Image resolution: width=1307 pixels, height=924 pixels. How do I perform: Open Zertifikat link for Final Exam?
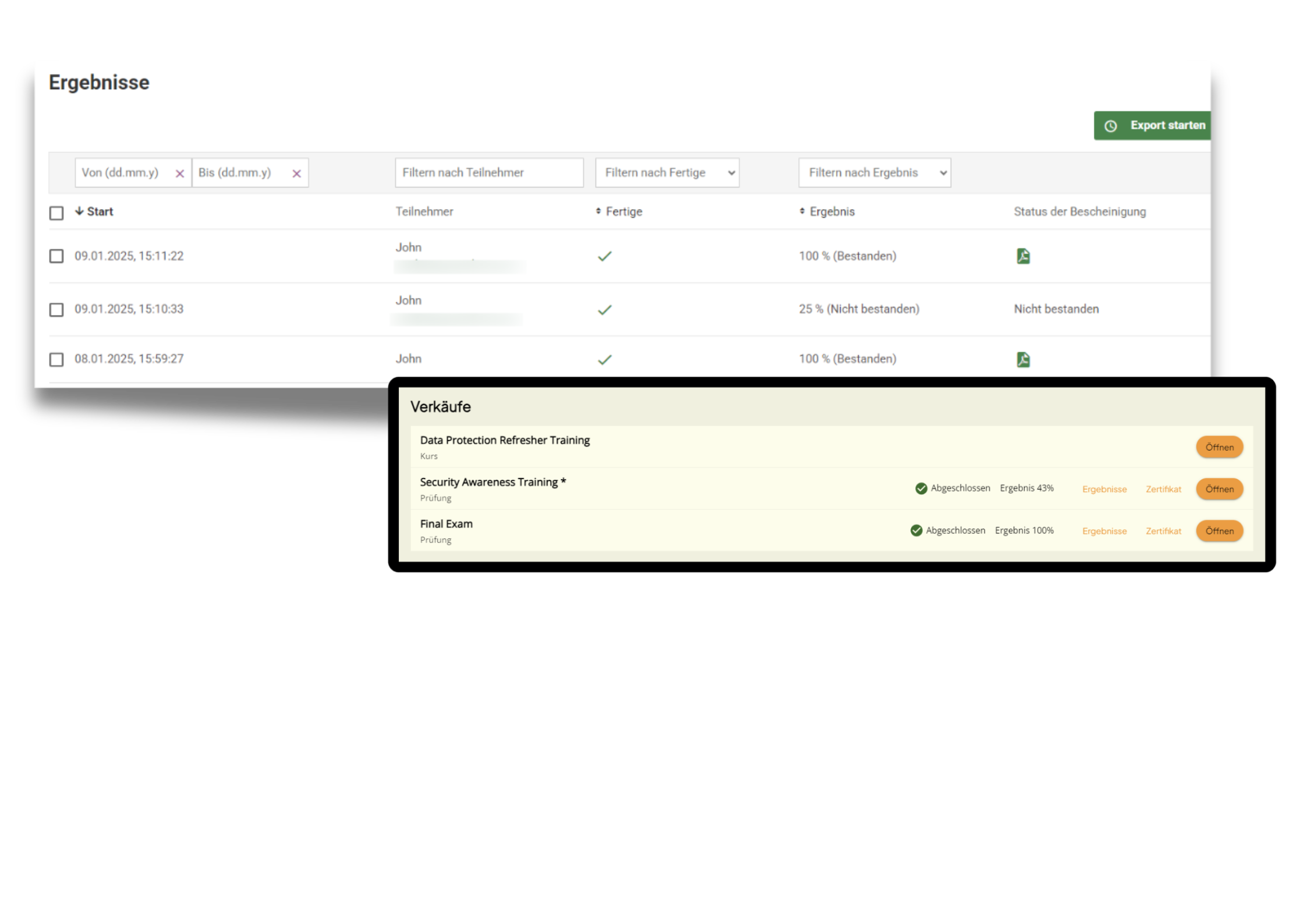(1163, 531)
